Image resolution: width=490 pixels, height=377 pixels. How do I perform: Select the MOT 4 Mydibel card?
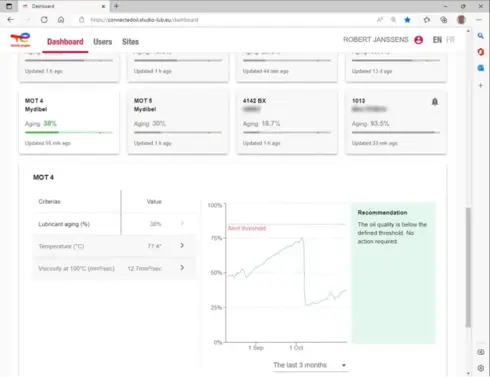(x=69, y=122)
